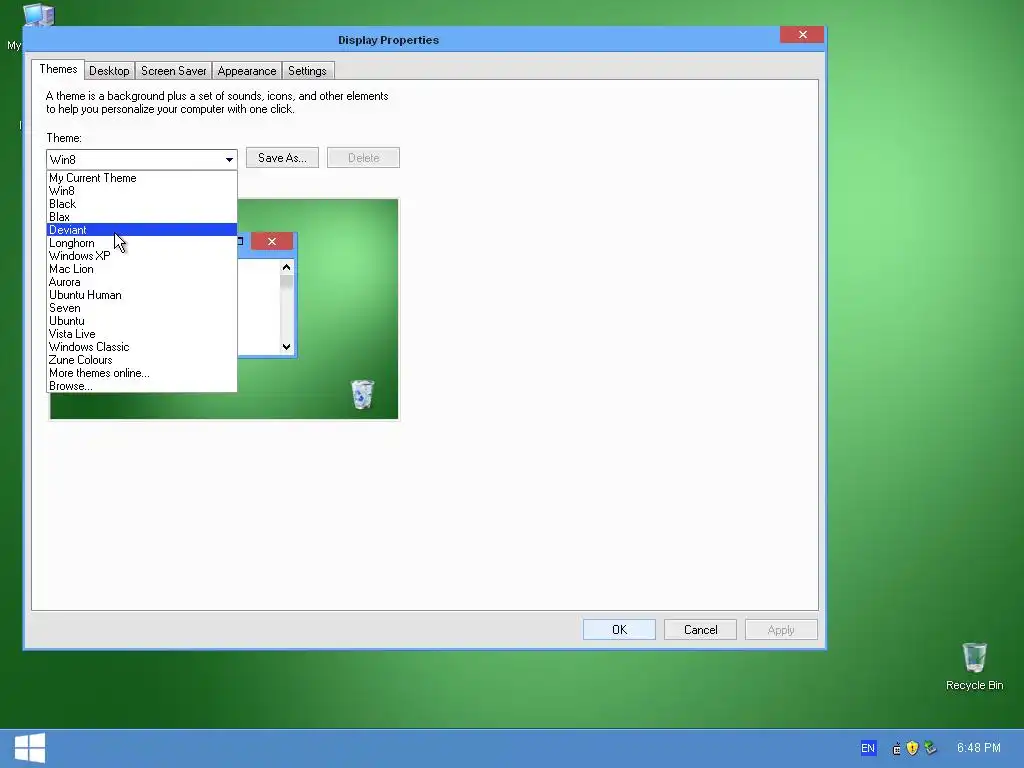Choose the Vista Live theme
Screen dimensions: 1024x768
pos(142,334)
